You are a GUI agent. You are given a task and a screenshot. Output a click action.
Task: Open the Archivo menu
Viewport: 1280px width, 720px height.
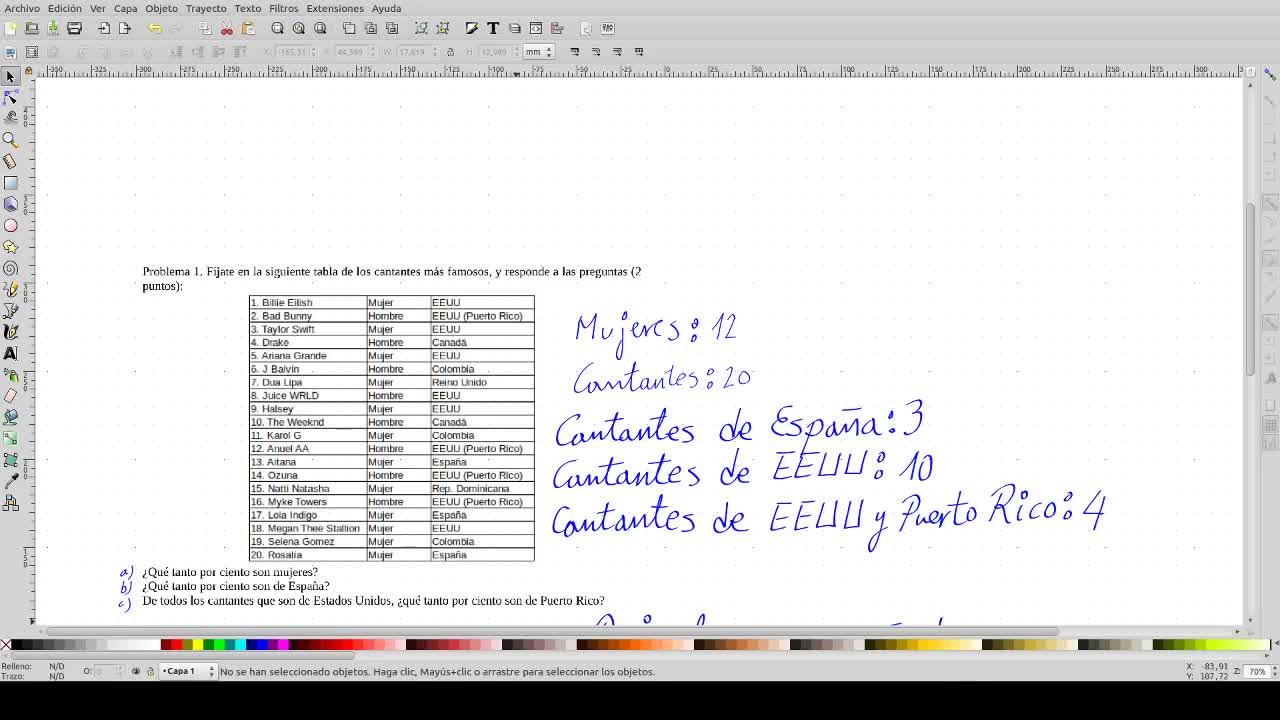pyautogui.click(x=22, y=8)
